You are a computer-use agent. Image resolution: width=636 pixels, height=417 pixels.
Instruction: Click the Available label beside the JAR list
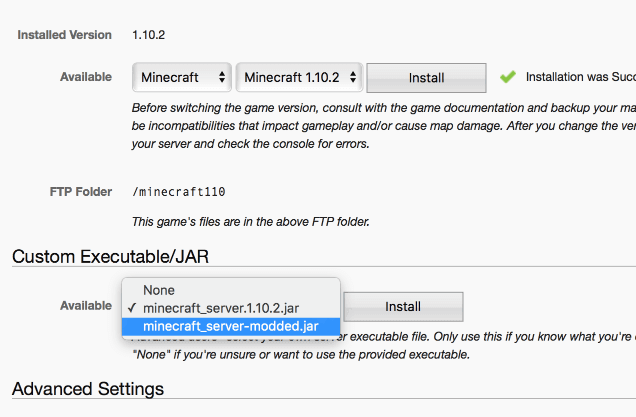pos(86,306)
